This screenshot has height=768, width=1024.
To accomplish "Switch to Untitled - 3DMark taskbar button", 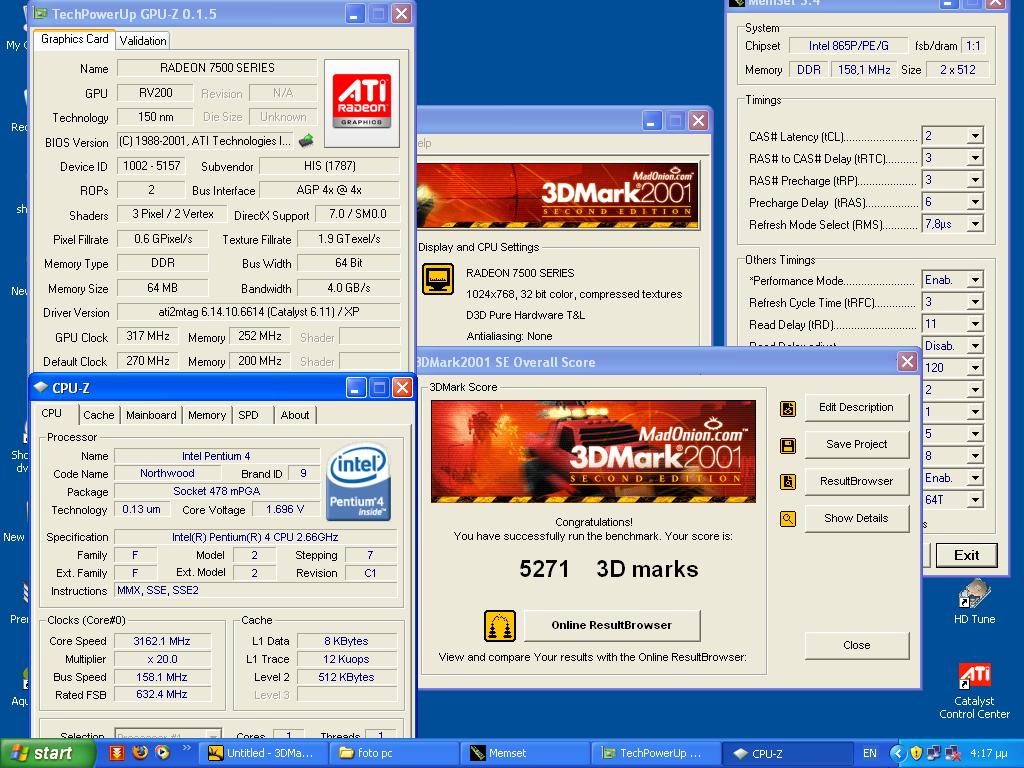I will coord(263,753).
